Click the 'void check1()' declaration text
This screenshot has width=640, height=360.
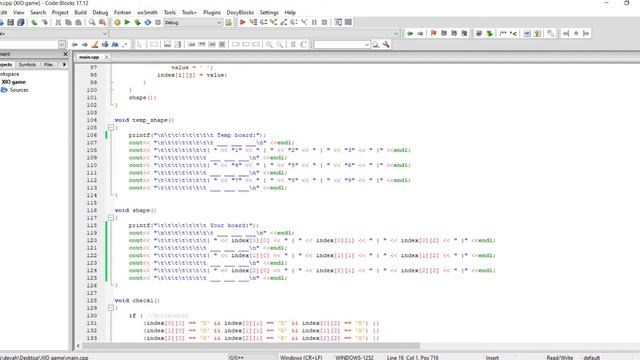point(137,300)
